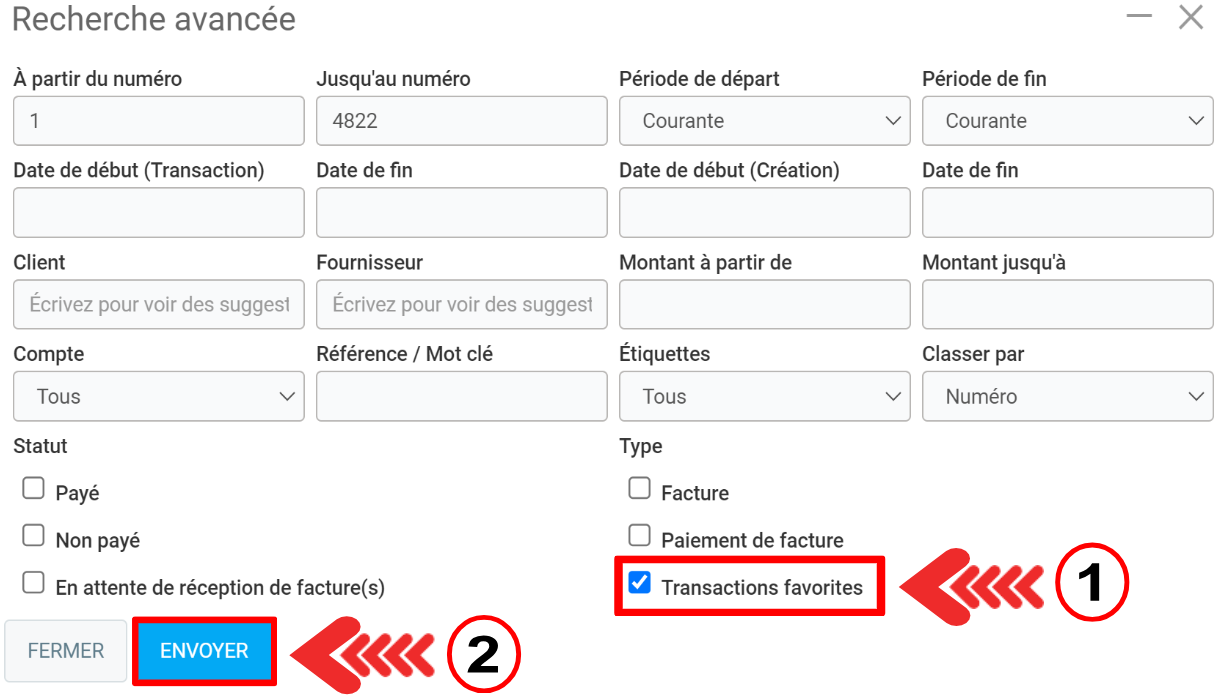Open the Classer par dropdown

[x=1067, y=397]
